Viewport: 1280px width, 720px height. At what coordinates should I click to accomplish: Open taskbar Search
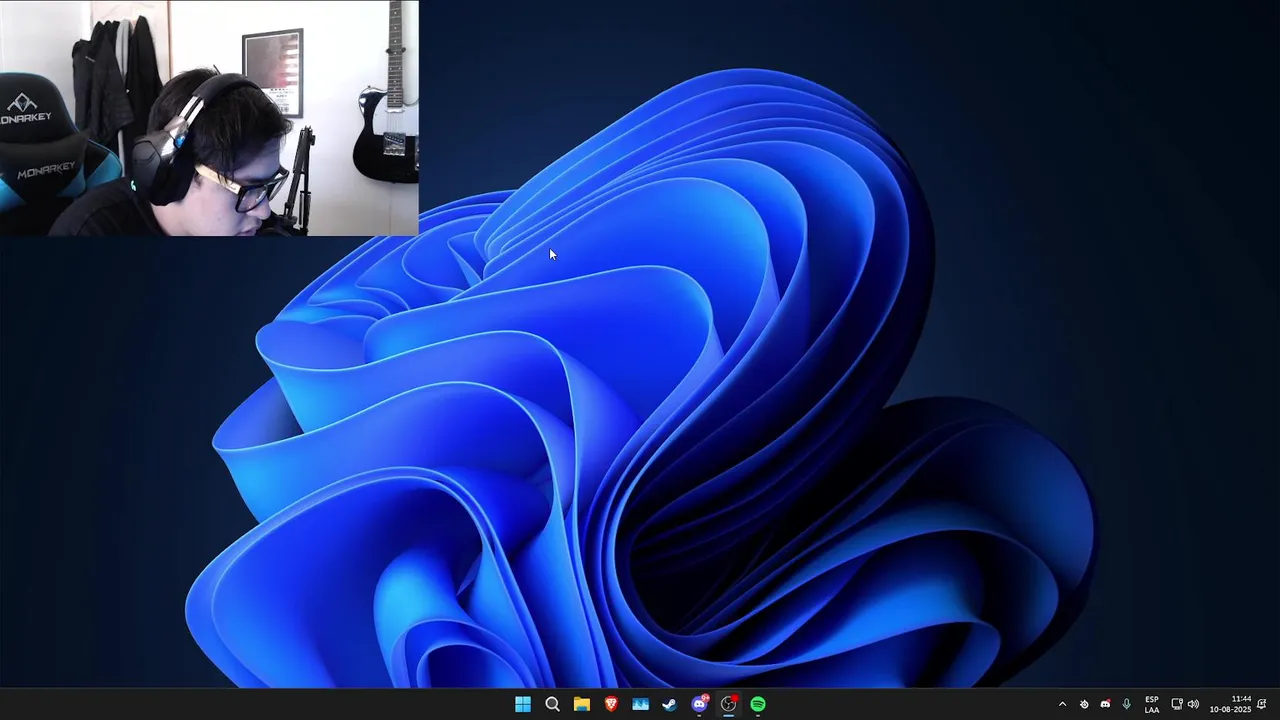[x=552, y=704]
